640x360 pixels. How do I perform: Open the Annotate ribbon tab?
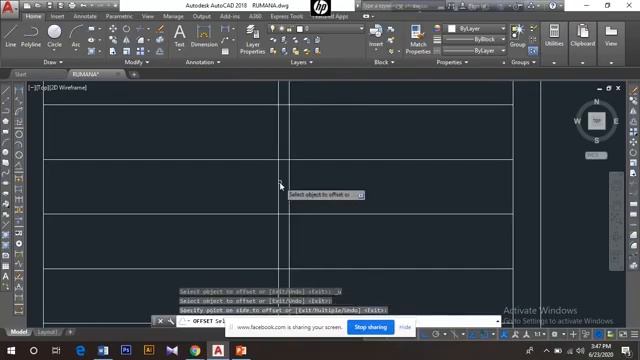click(85, 16)
